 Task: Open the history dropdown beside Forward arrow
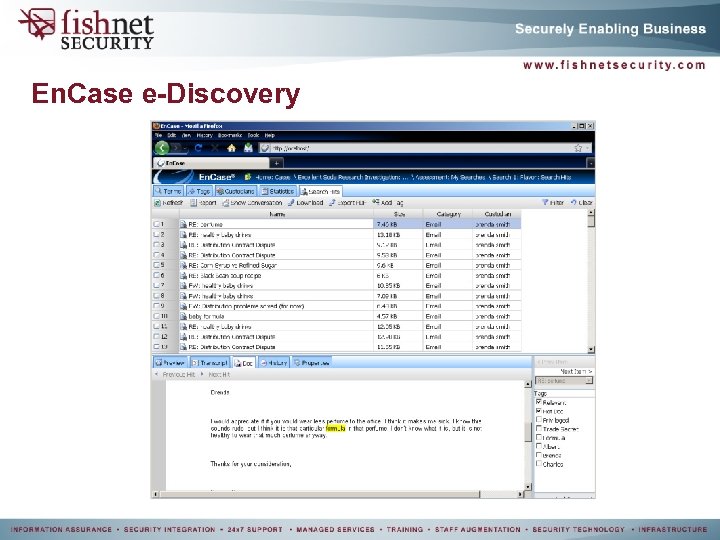pos(186,148)
